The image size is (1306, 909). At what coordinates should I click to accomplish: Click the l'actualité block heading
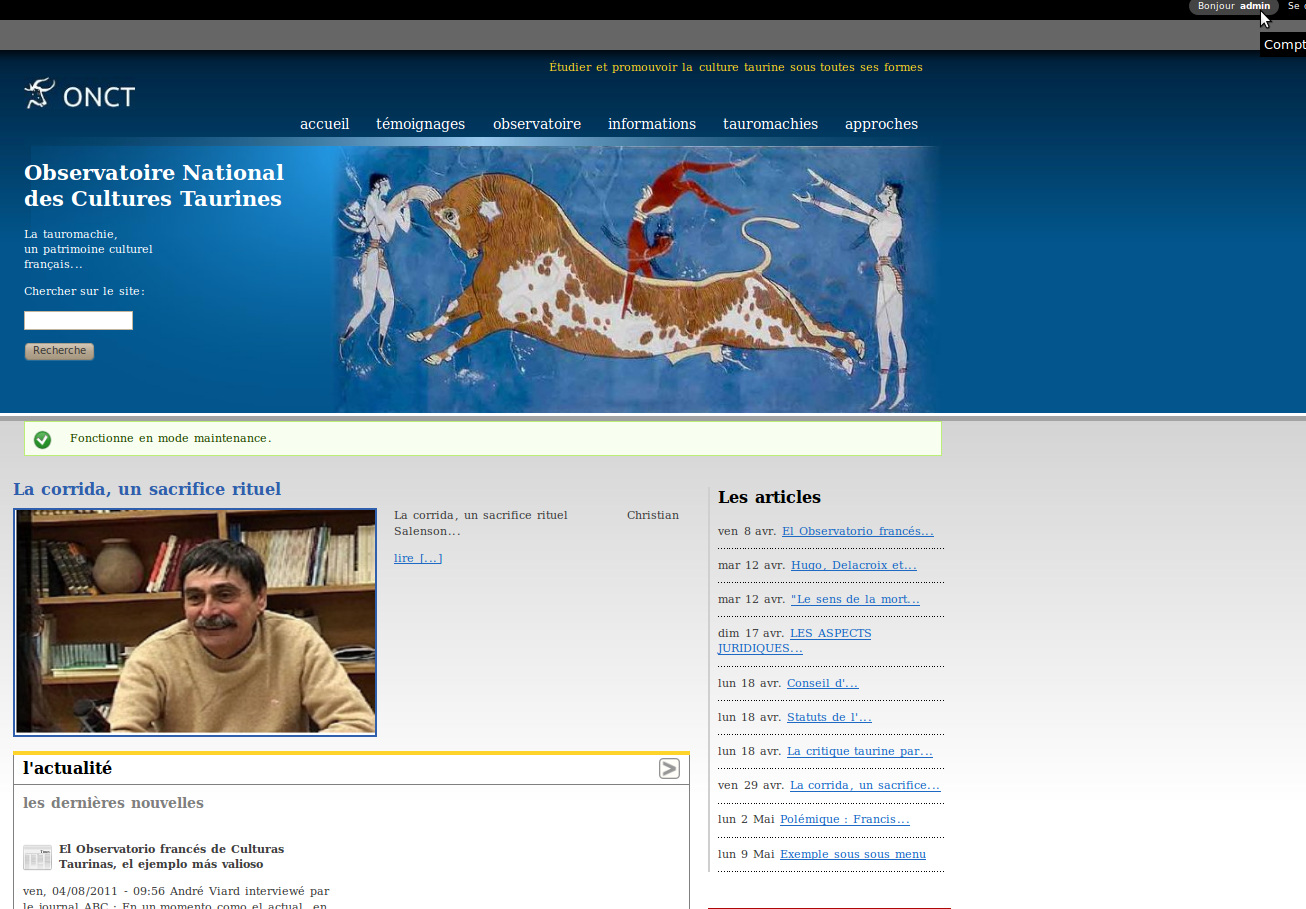click(67, 768)
